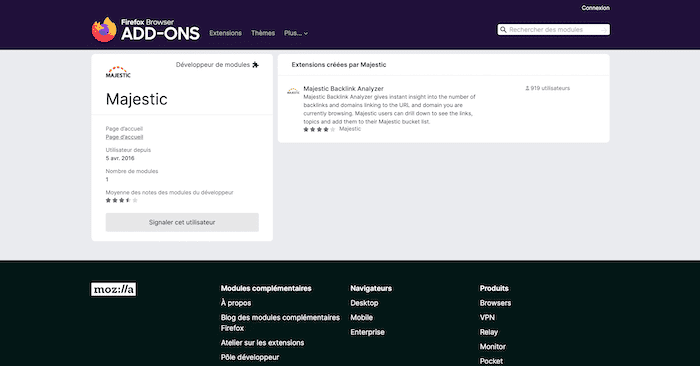Click the user count icon beside 919 utilisateurs
This screenshot has width=700, height=366.
[x=527, y=88]
